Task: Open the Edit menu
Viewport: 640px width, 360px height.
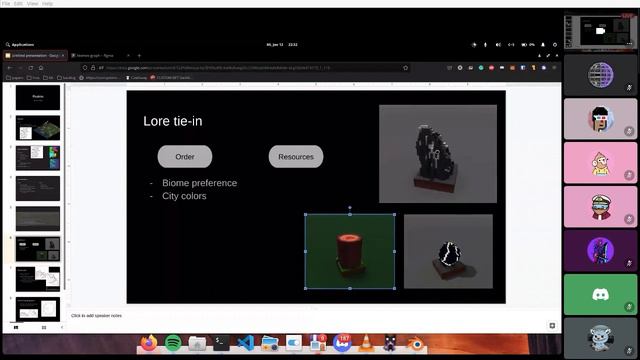Action: click(18, 3)
